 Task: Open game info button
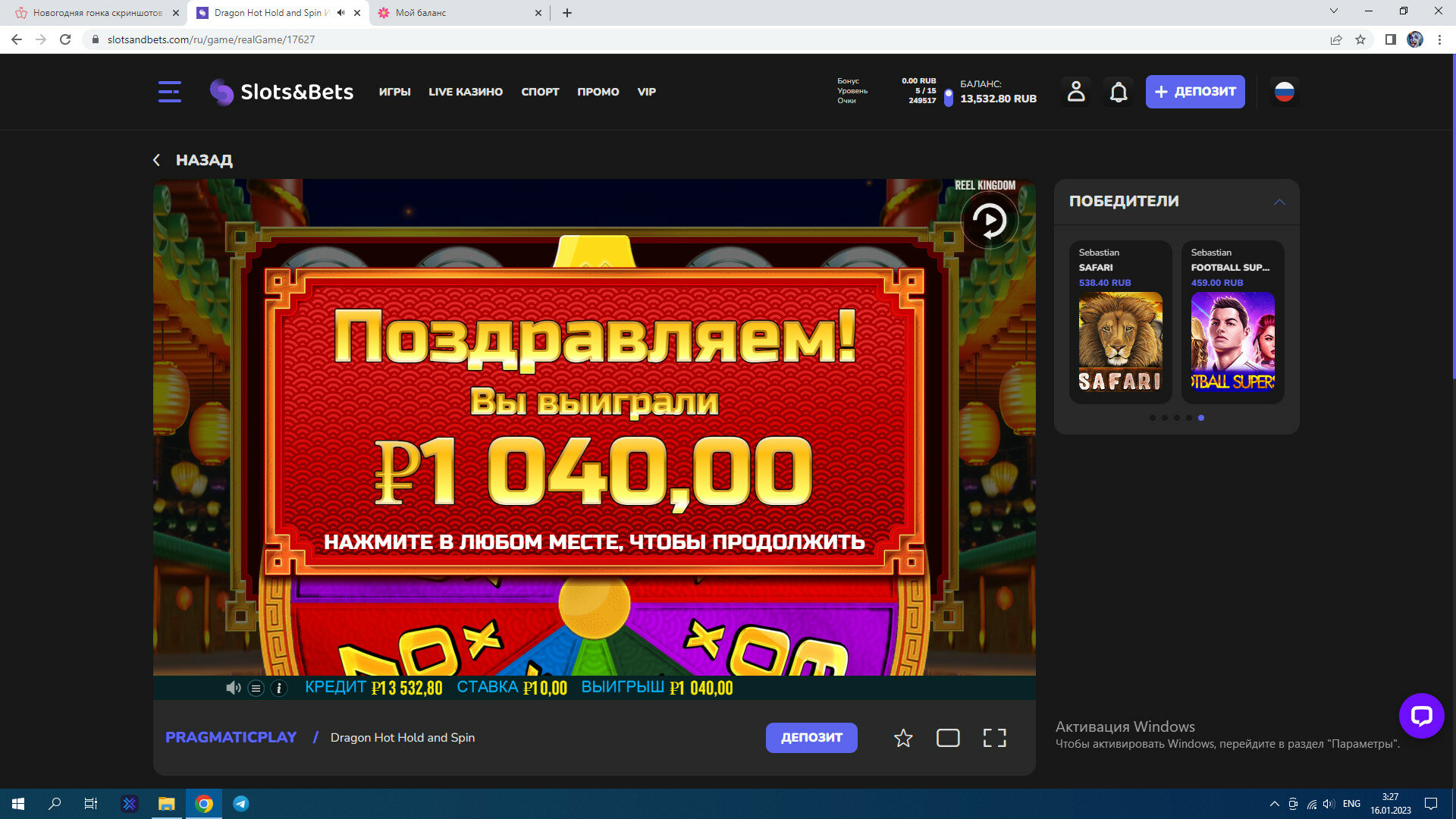point(279,688)
